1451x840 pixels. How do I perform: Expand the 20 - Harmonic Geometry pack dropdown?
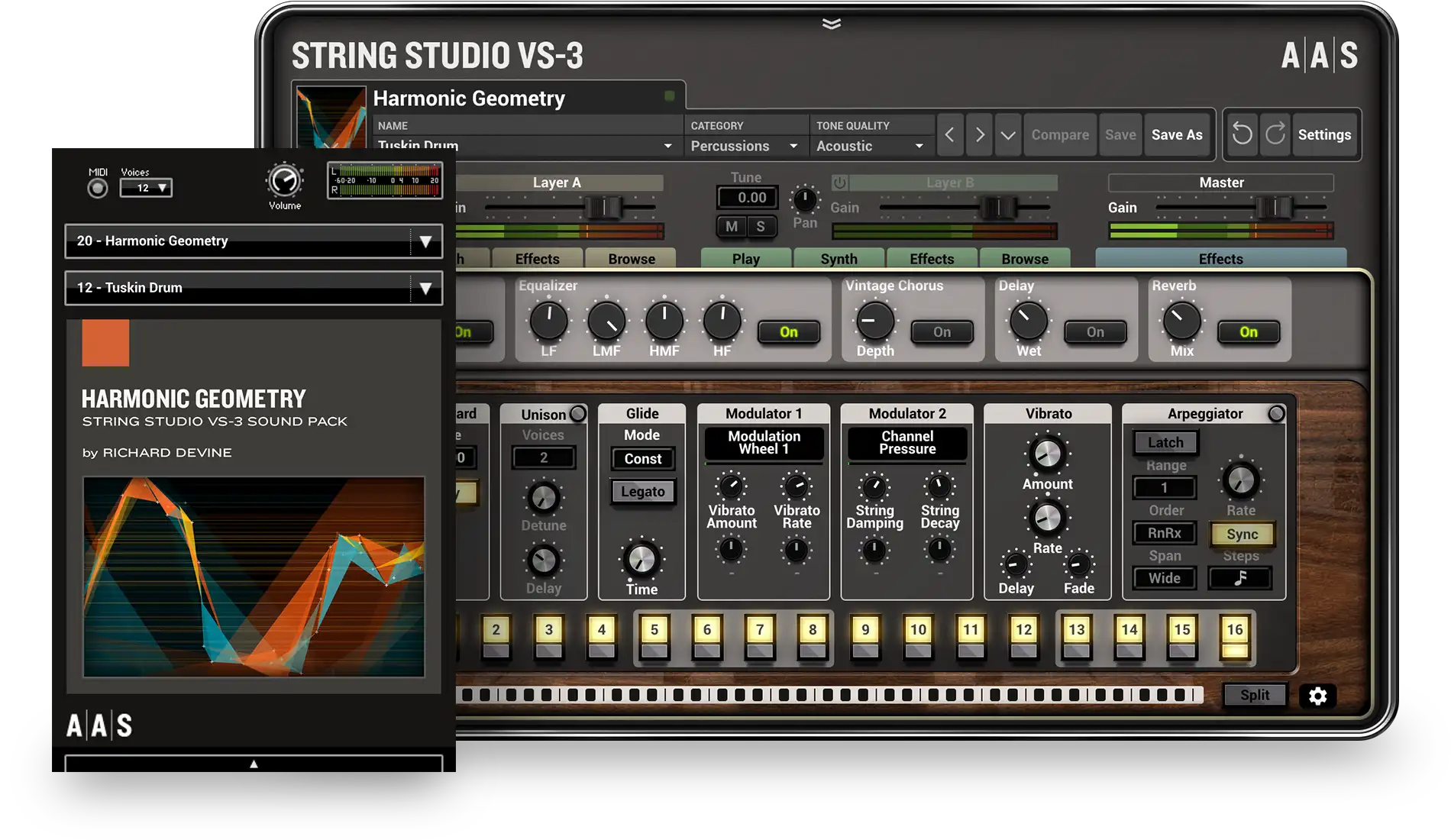pyautogui.click(x=254, y=241)
